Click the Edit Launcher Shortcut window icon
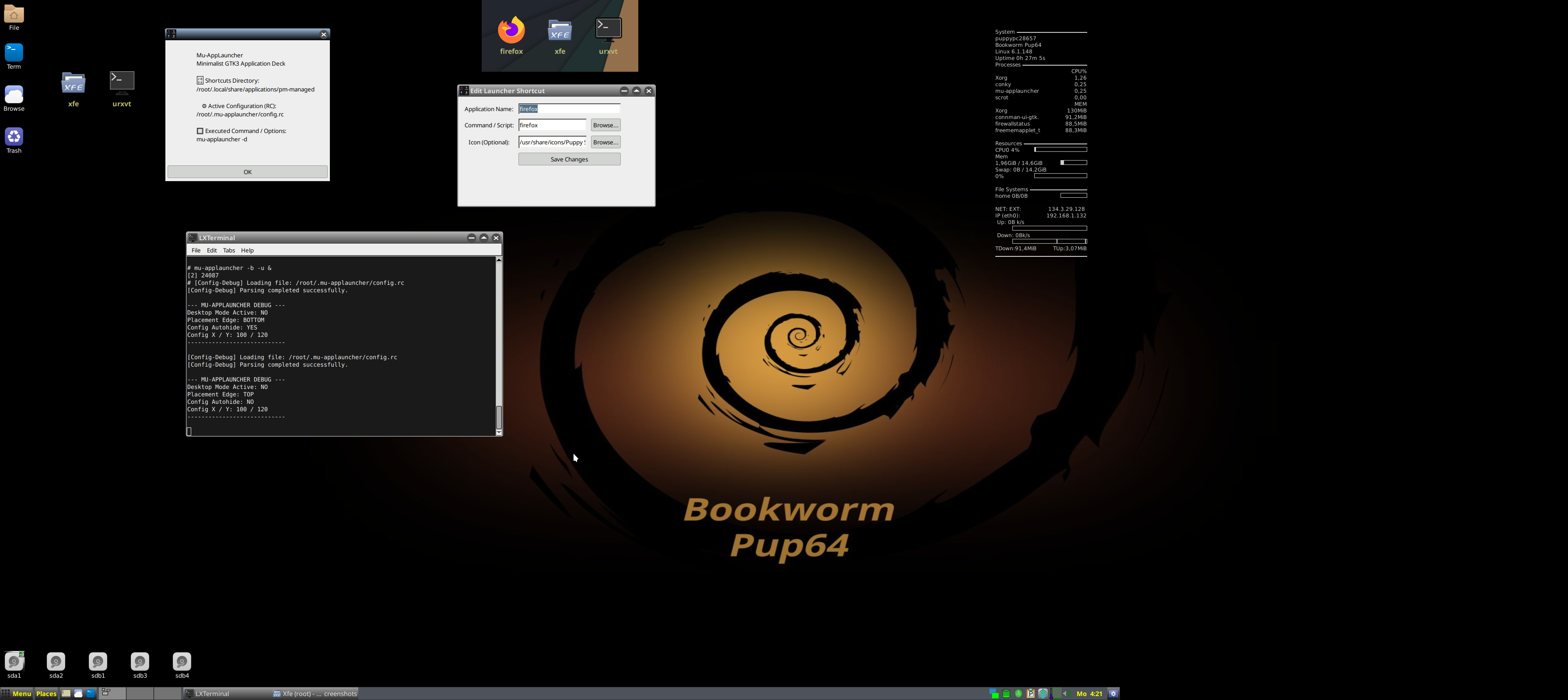The image size is (1568, 700). (464, 91)
